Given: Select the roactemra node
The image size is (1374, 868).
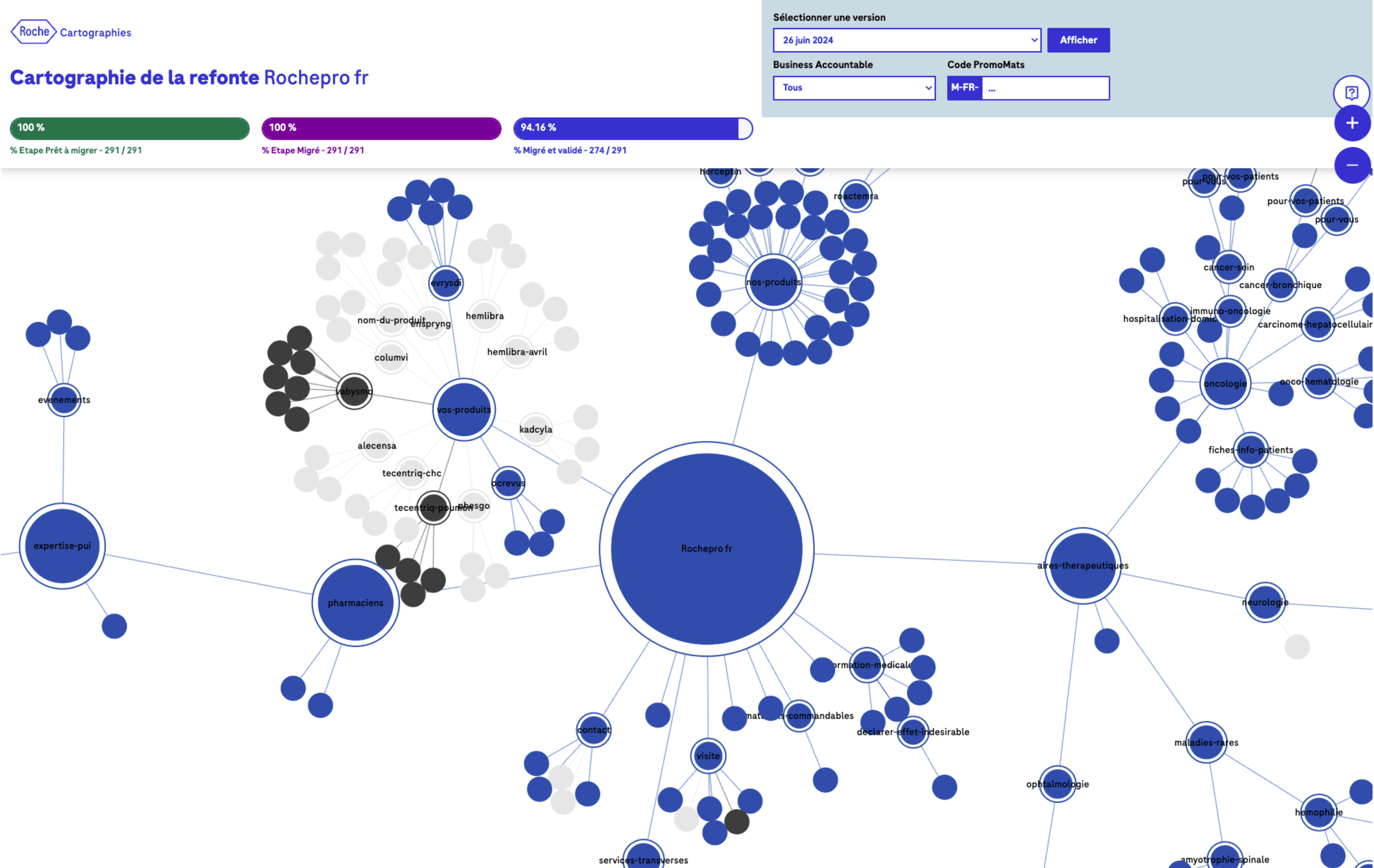Looking at the screenshot, I should (x=855, y=196).
